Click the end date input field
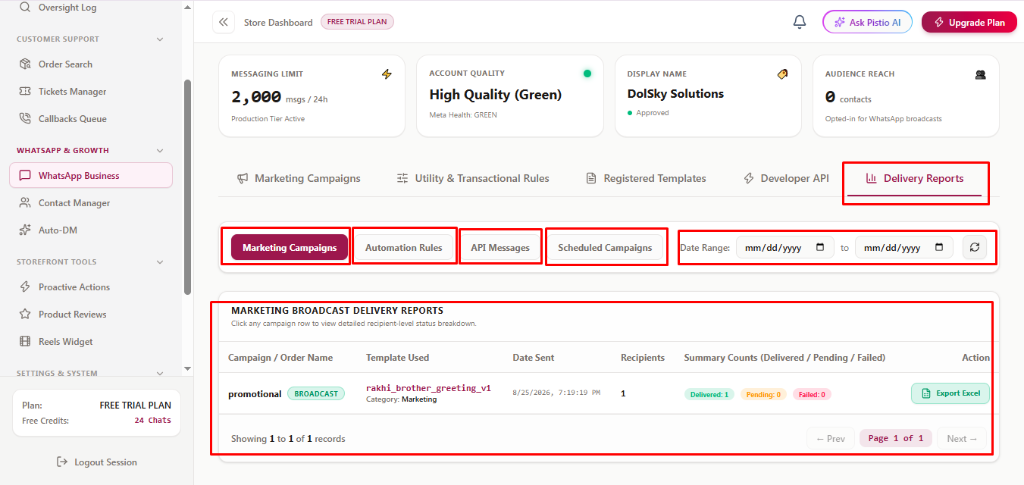The height and width of the screenshot is (485, 1024). click(904, 248)
